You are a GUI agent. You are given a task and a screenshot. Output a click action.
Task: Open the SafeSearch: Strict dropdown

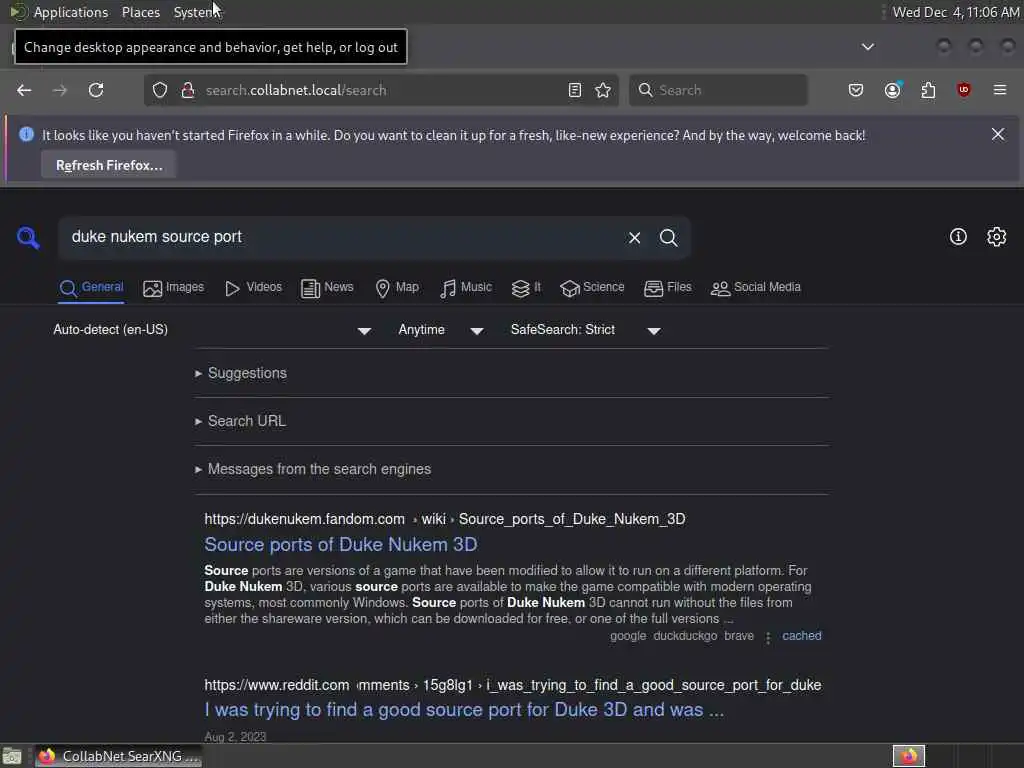click(586, 330)
